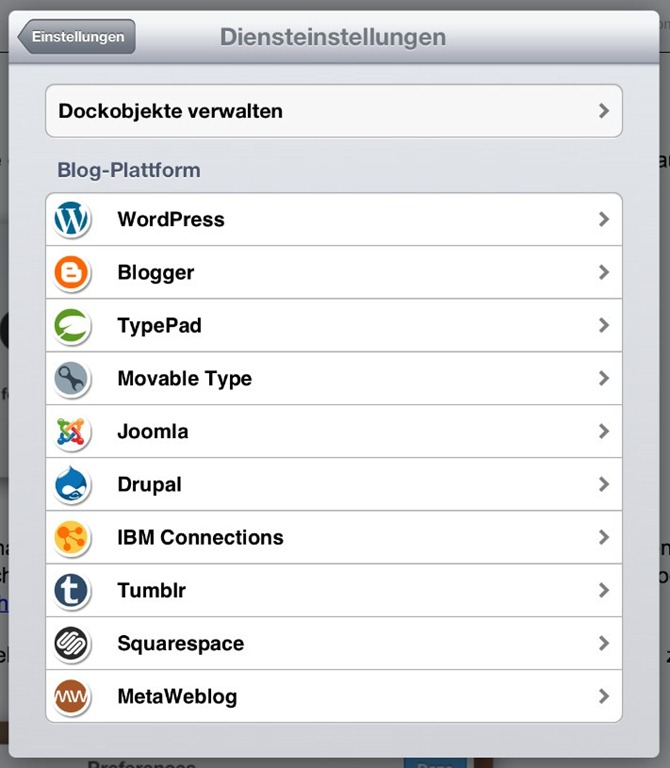Choose the Tumblr entry label
The height and width of the screenshot is (768, 670).
pyautogui.click(x=152, y=590)
